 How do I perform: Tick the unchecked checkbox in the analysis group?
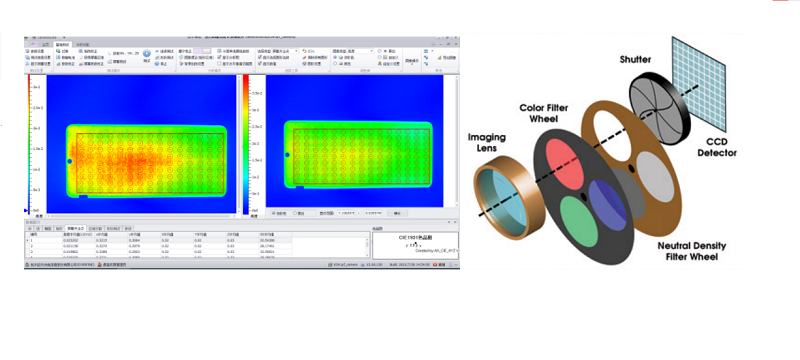(x=219, y=64)
